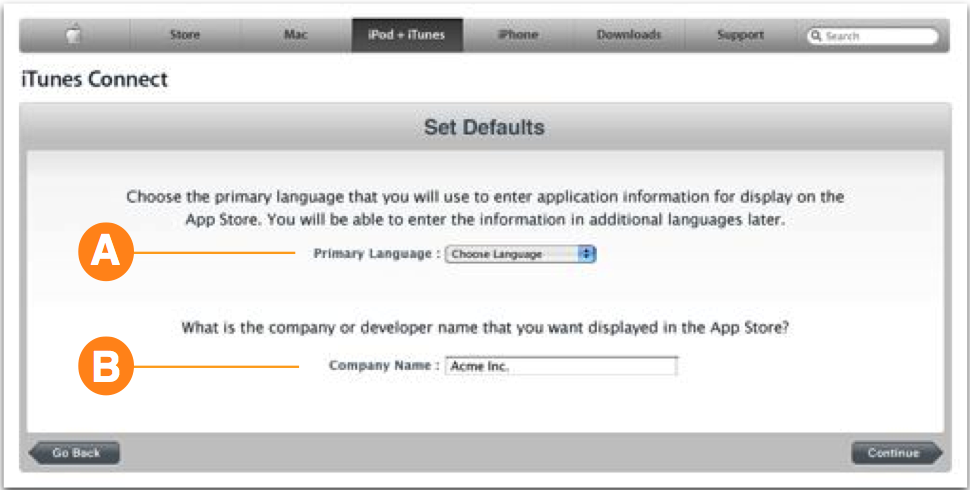Click the Set Defaults panel title
Screen dimensions: 970x490
click(484, 128)
